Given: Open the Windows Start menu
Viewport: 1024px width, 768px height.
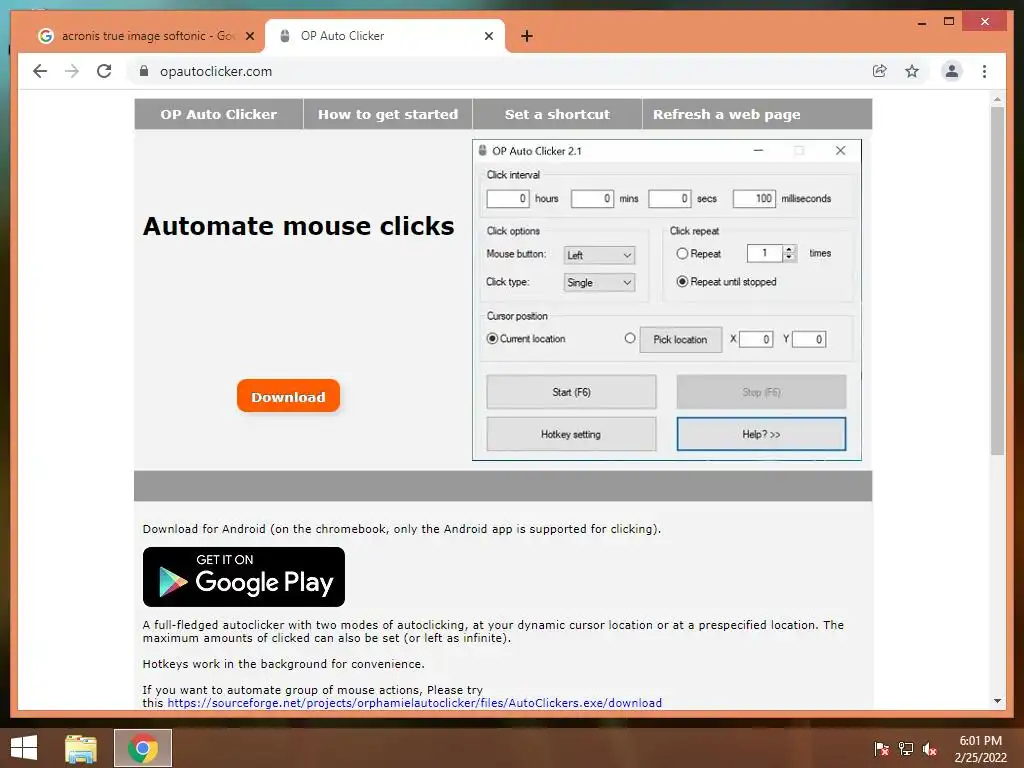Looking at the screenshot, I should tap(24, 748).
